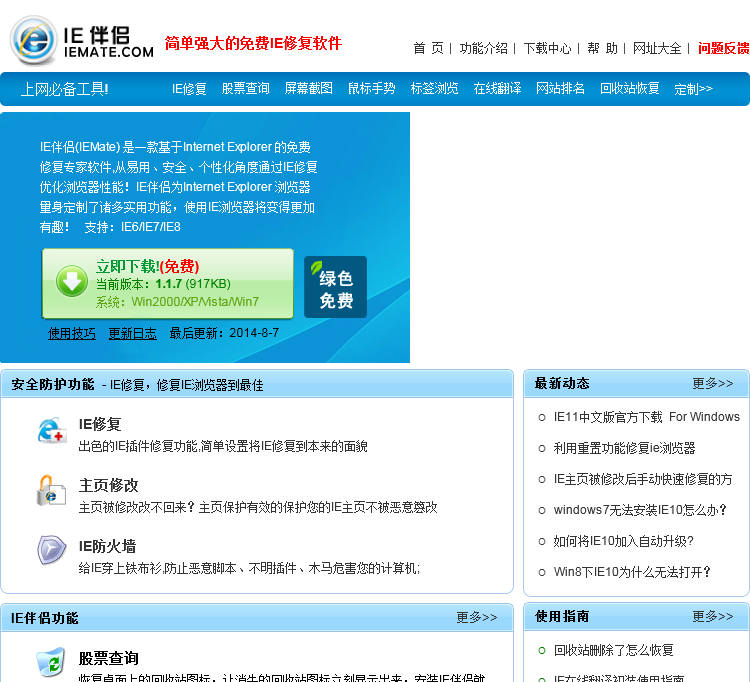Open the 帮助 page
This screenshot has width=750, height=682.
[602, 48]
